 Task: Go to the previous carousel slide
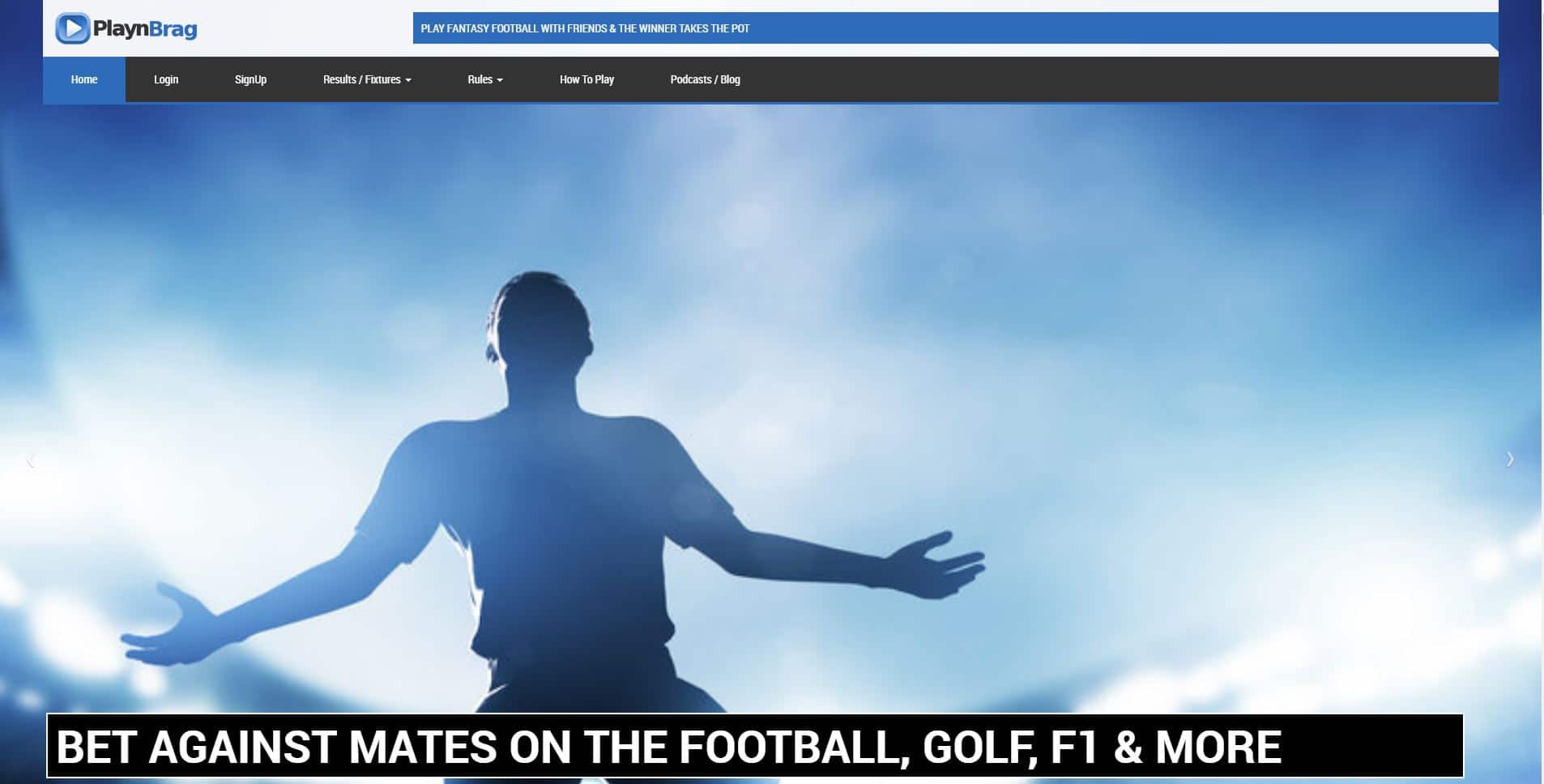coord(31,460)
